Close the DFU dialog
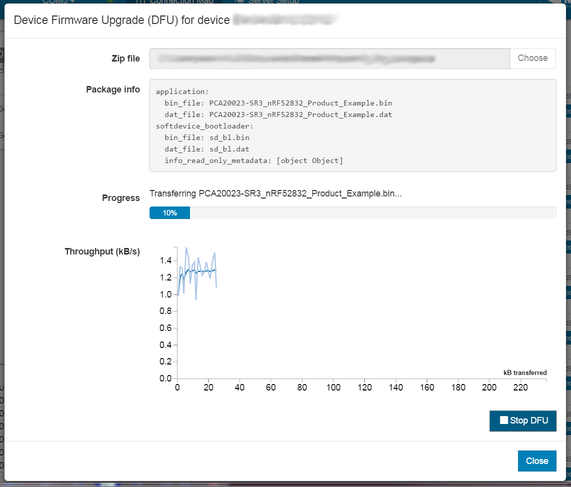Screen dimensions: 571x487 537,461
